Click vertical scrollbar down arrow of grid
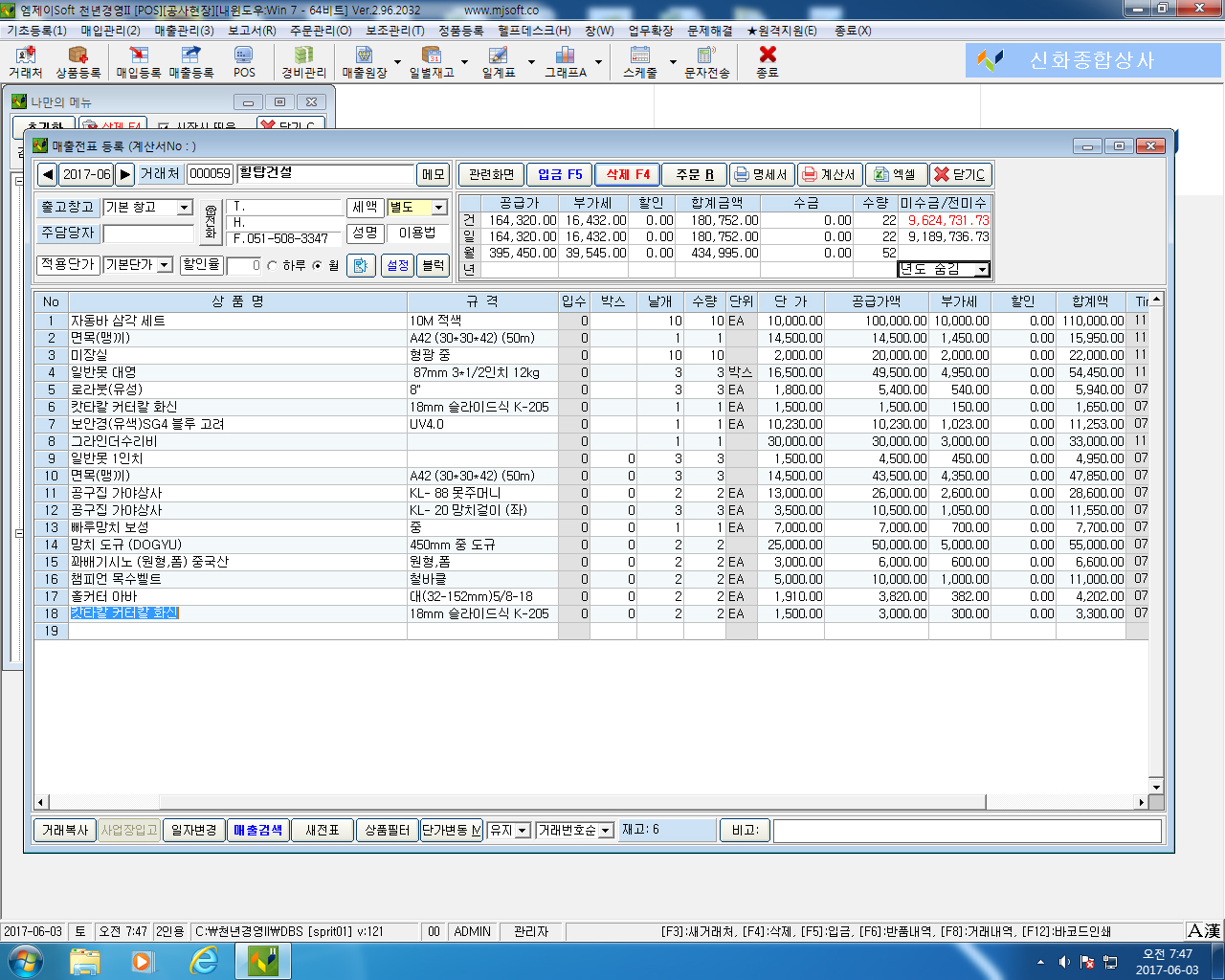1225x980 pixels. pos(1155,787)
